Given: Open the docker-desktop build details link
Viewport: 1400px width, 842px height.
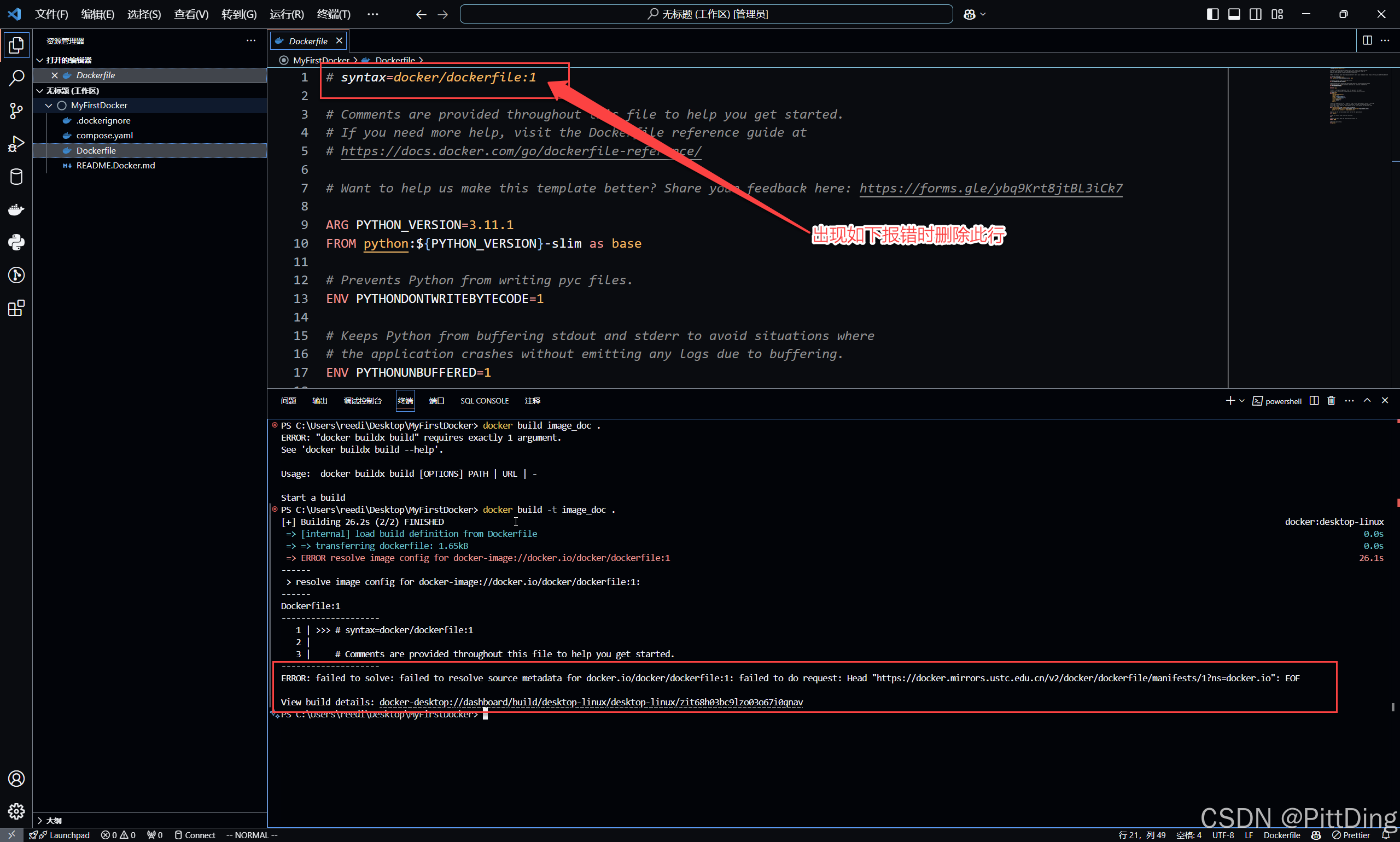Looking at the screenshot, I should coord(591,702).
